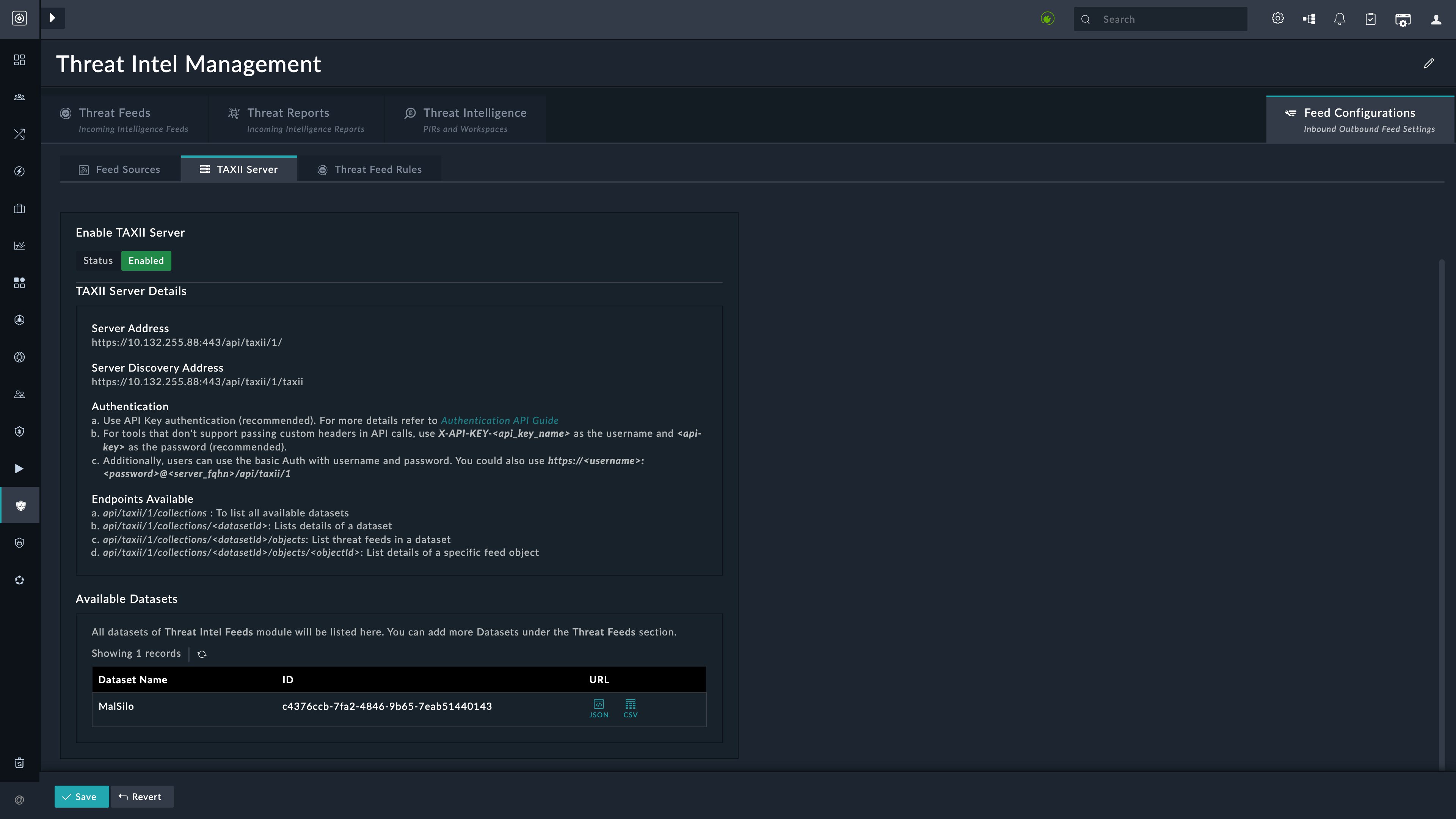Open the recycle bin sidebar icon
Image resolution: width=1456 pixels, height=819 pixels.
tap(19, 763)
